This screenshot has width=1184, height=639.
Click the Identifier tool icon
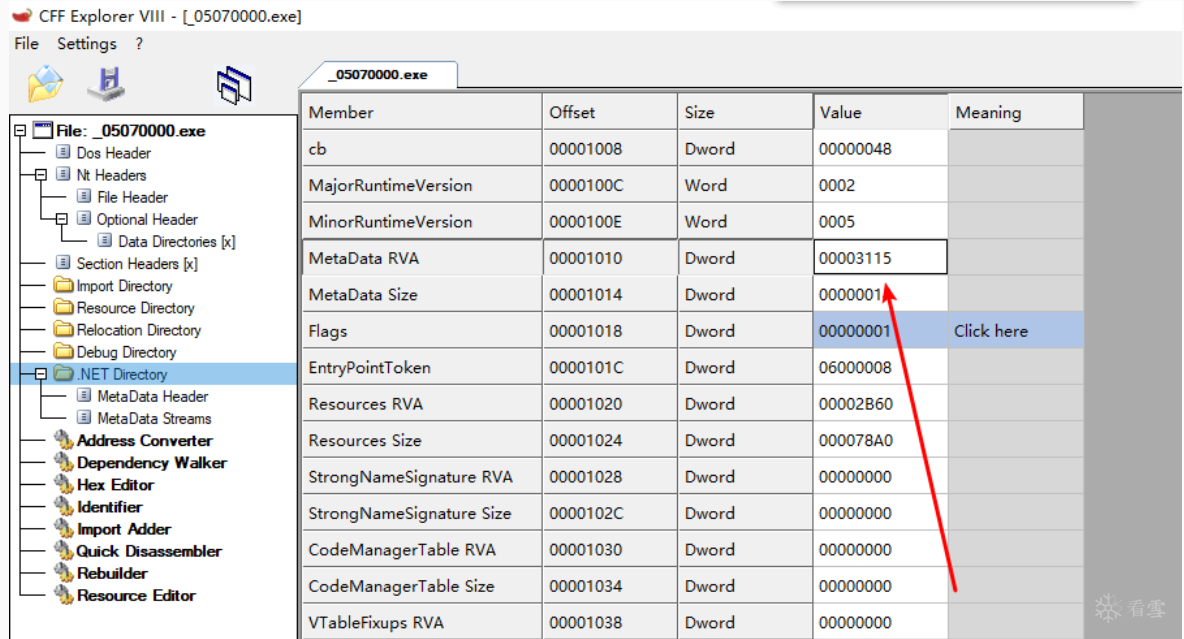click(x=63, y=506)
